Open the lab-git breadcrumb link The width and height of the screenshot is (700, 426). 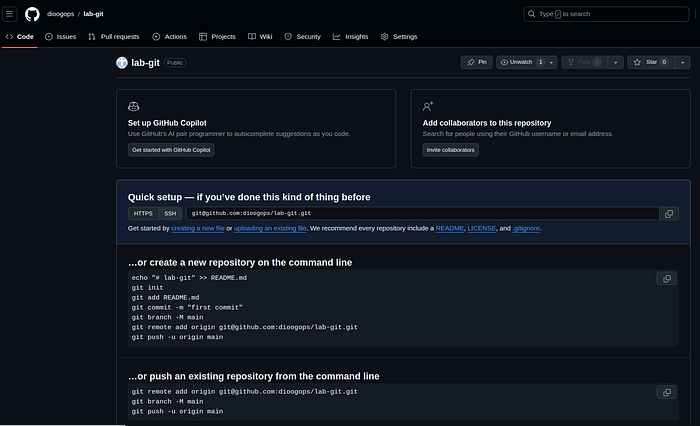[x=93, y=14]
